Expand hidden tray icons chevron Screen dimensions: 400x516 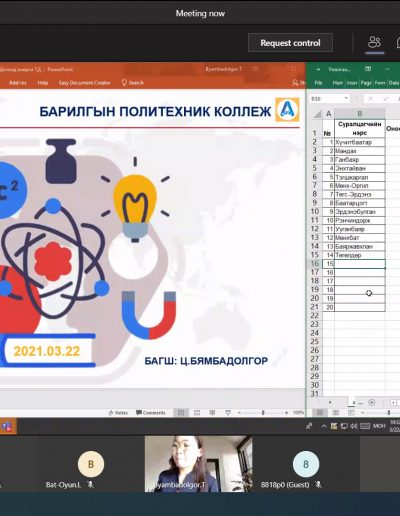pos(324,426)
